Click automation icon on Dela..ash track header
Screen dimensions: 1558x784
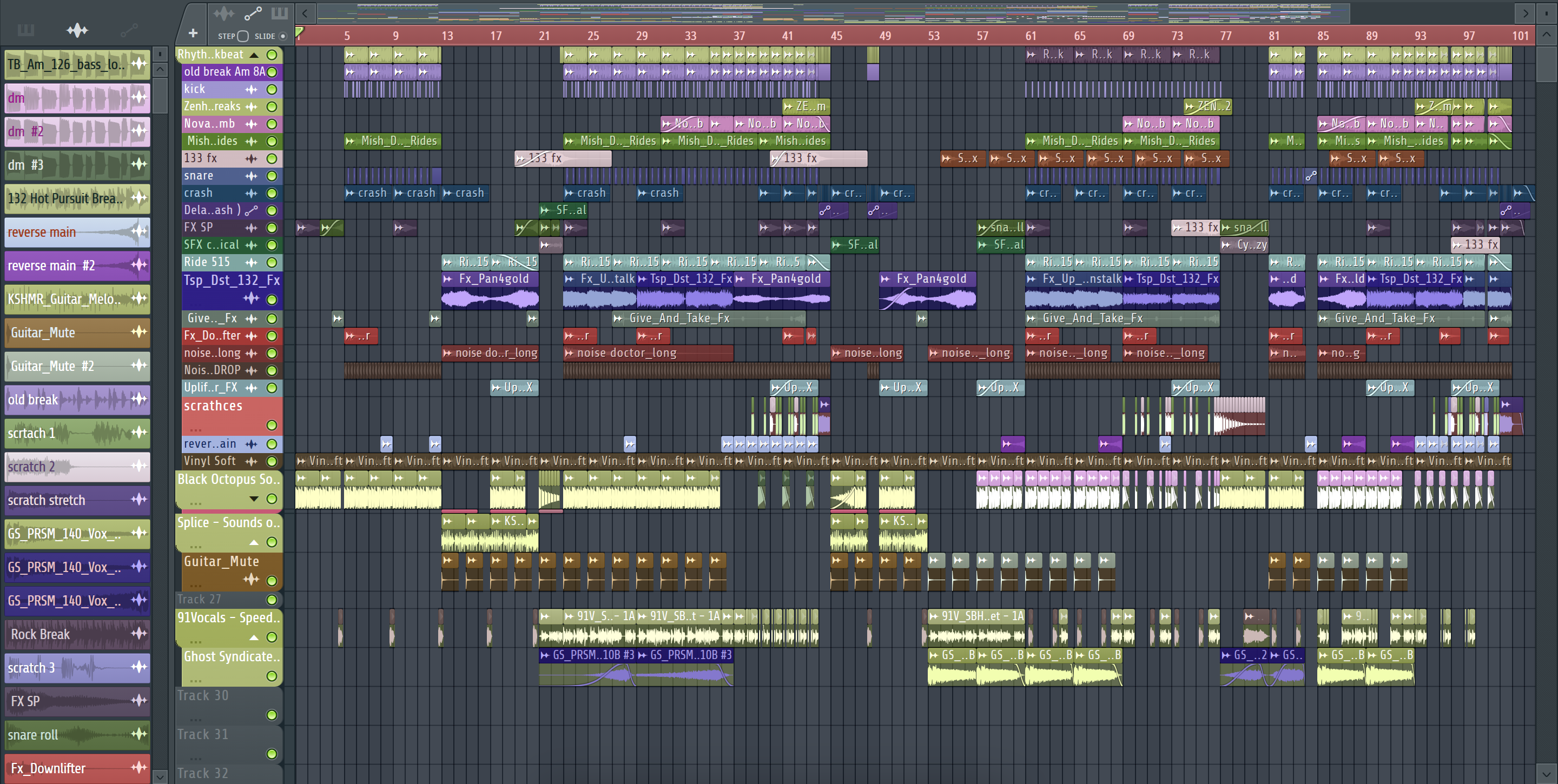(x=251, y=211)
